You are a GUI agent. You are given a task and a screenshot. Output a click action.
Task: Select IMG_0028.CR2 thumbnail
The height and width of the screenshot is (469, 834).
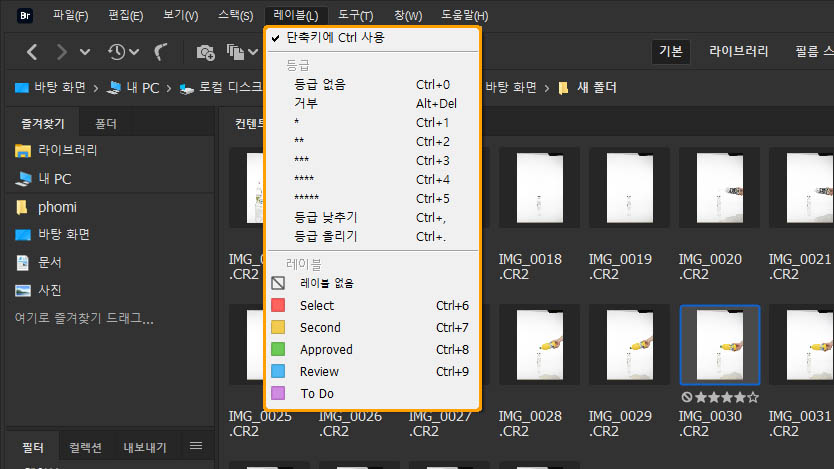539,345
